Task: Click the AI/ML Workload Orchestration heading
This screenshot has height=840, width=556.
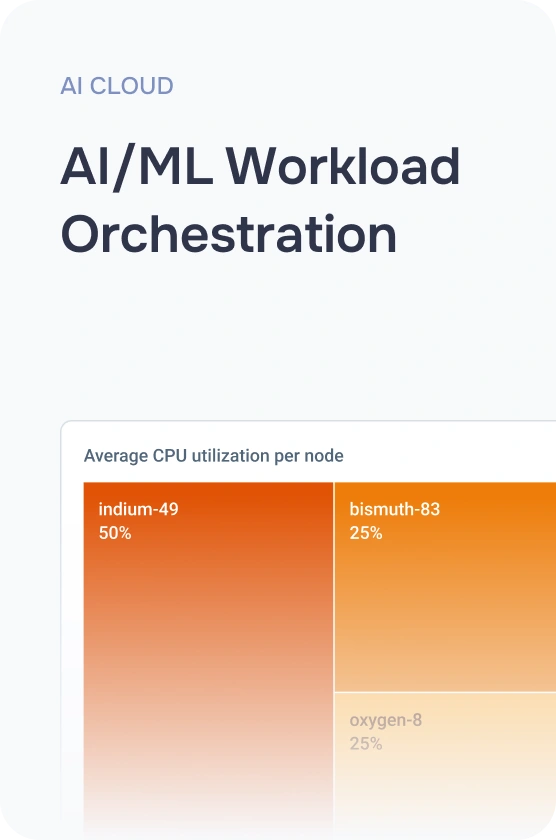Action: (x=260, y=200)
